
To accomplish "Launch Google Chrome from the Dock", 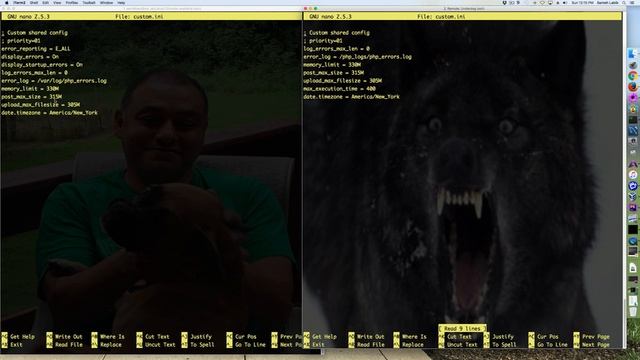I will tap(633, 76).
